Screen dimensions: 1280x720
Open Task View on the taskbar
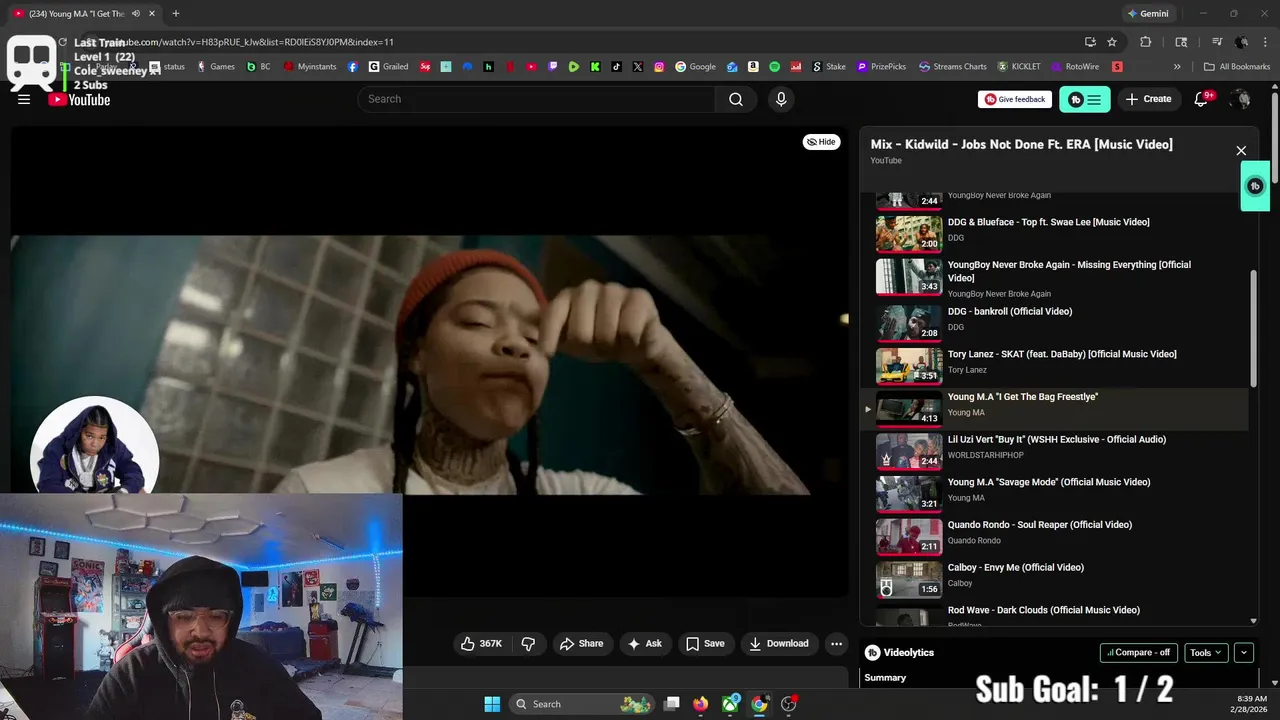click(672, 704)
